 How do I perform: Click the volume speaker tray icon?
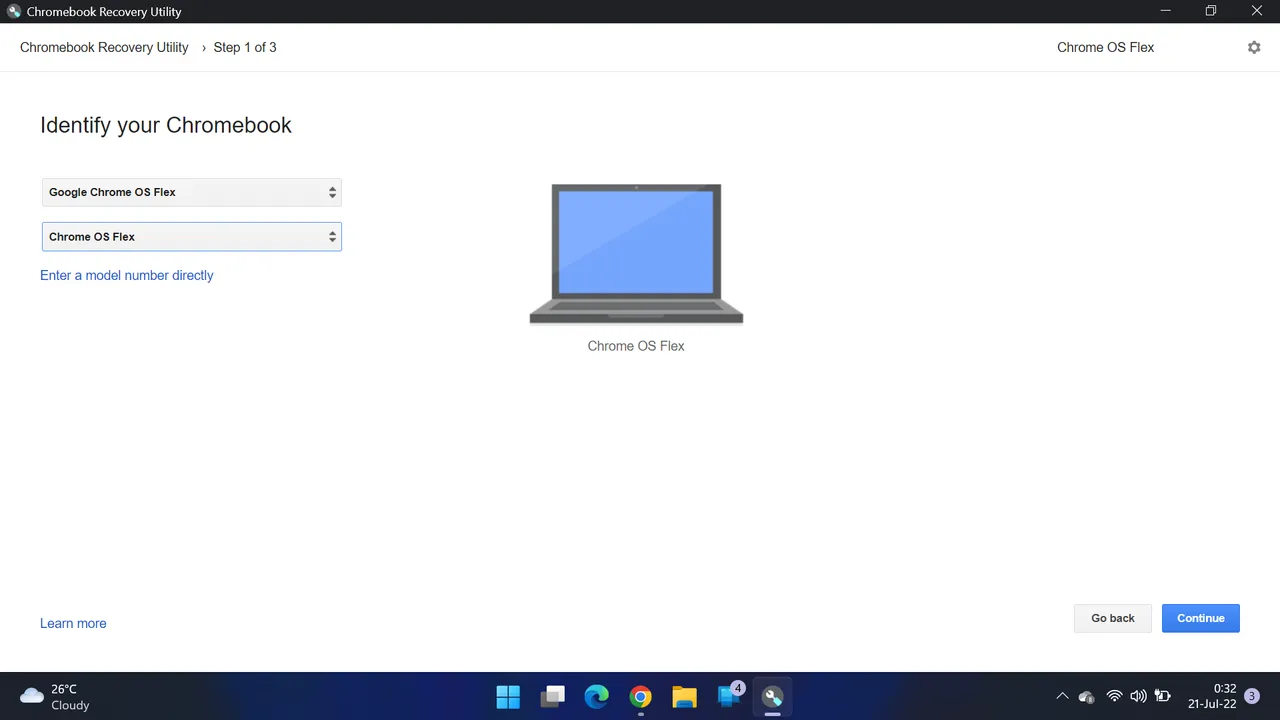1138,696
